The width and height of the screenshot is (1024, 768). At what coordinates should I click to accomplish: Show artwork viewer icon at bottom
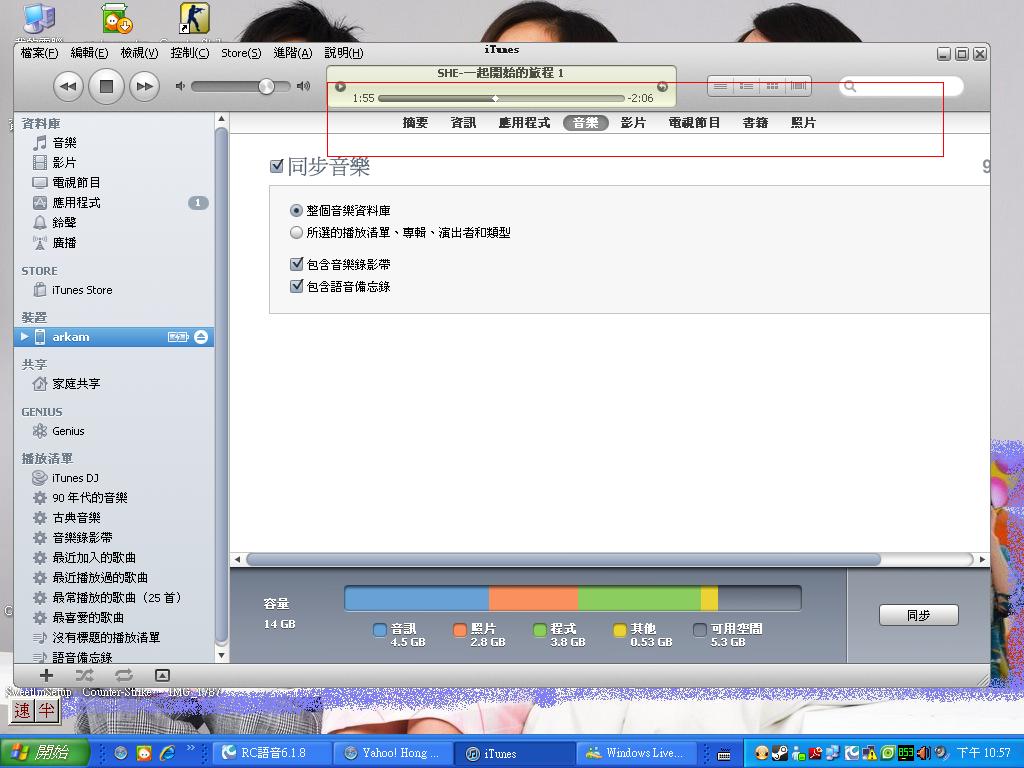tap(162, 675)
